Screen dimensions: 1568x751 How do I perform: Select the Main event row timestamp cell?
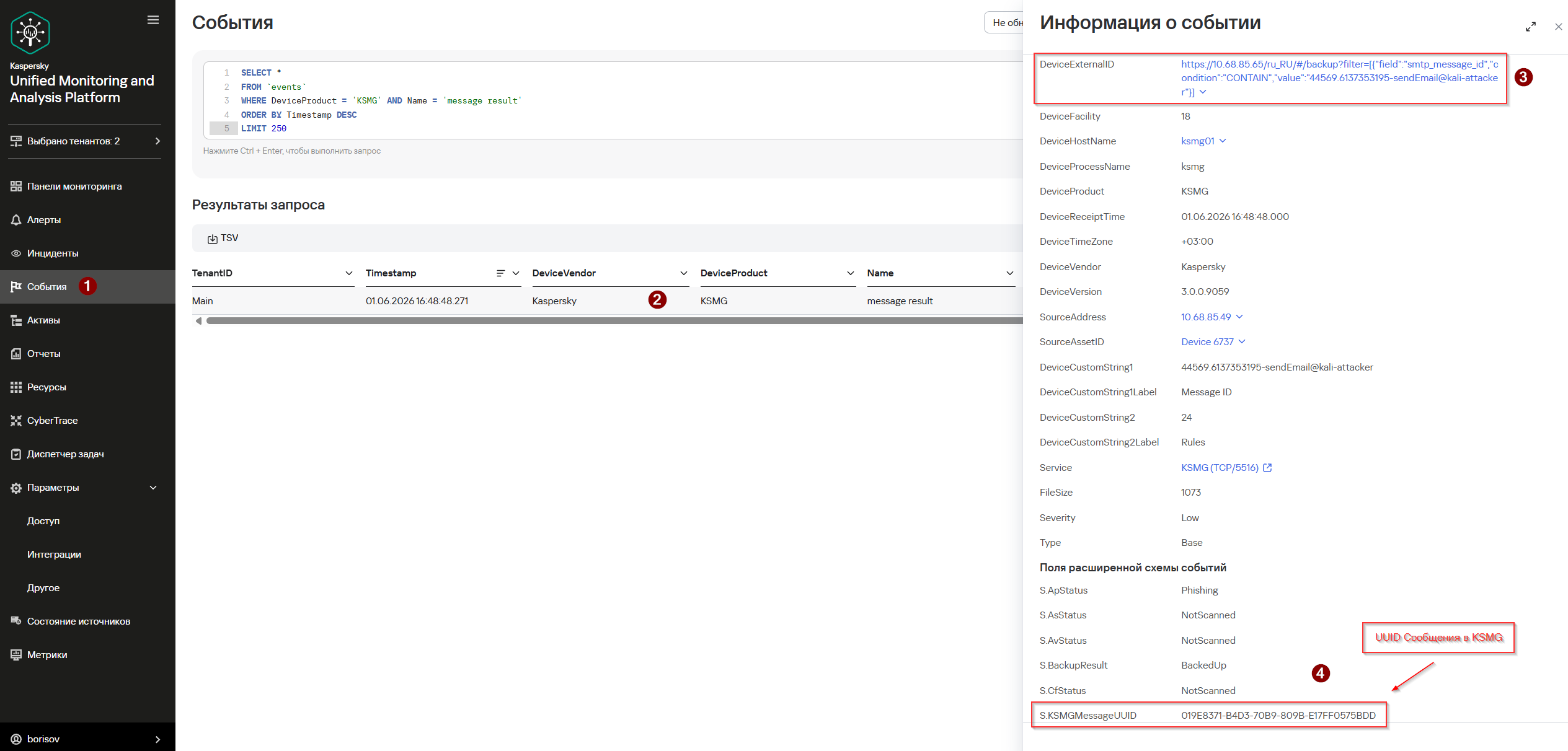click(x=417, y=301)
